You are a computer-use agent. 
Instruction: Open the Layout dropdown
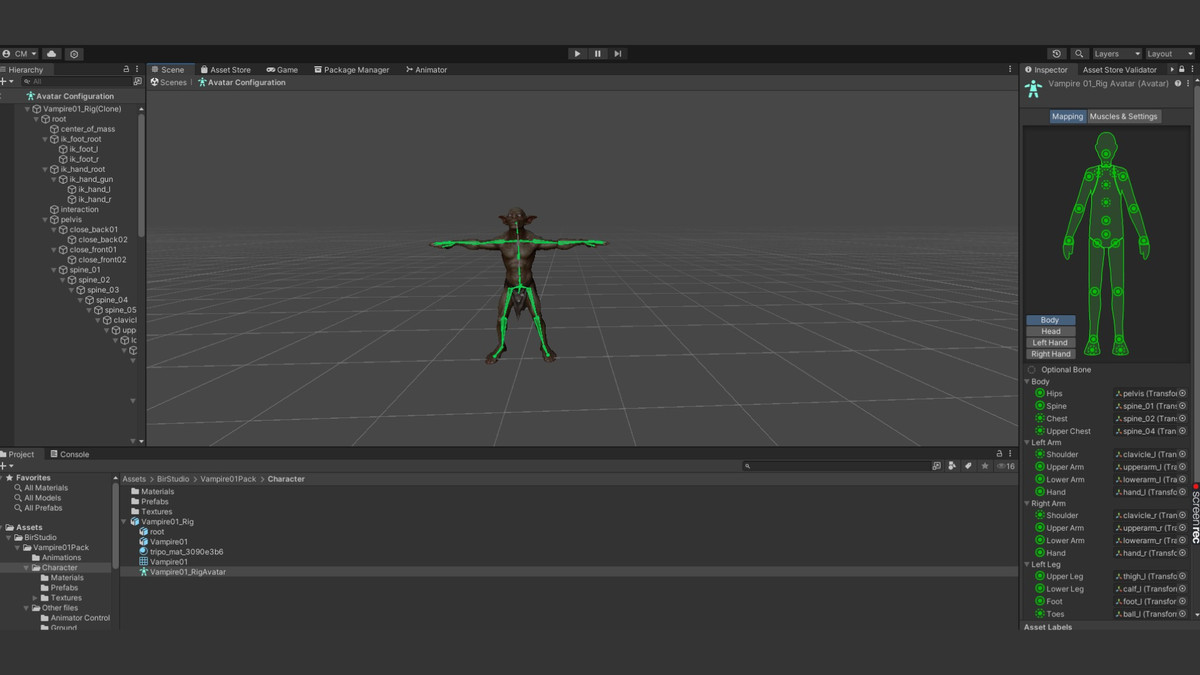point(1169,54)
